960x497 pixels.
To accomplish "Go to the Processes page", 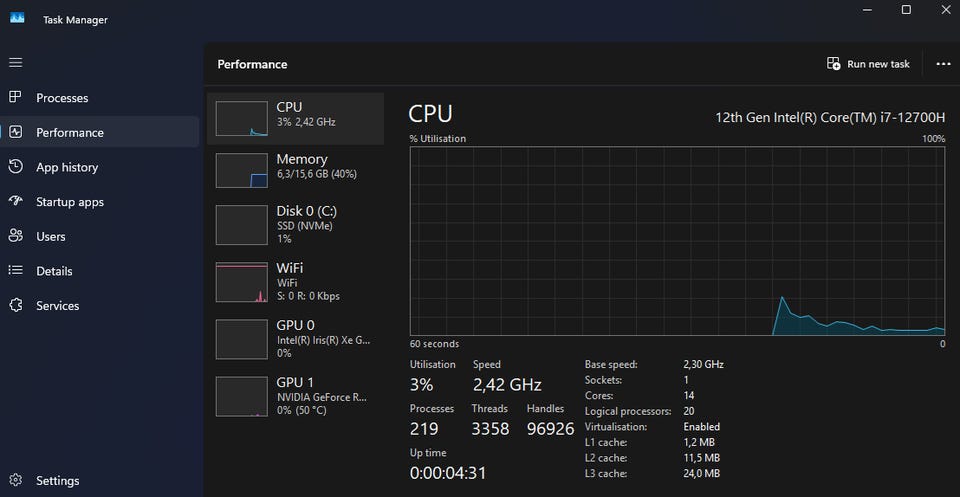I will tap(99, 98).
